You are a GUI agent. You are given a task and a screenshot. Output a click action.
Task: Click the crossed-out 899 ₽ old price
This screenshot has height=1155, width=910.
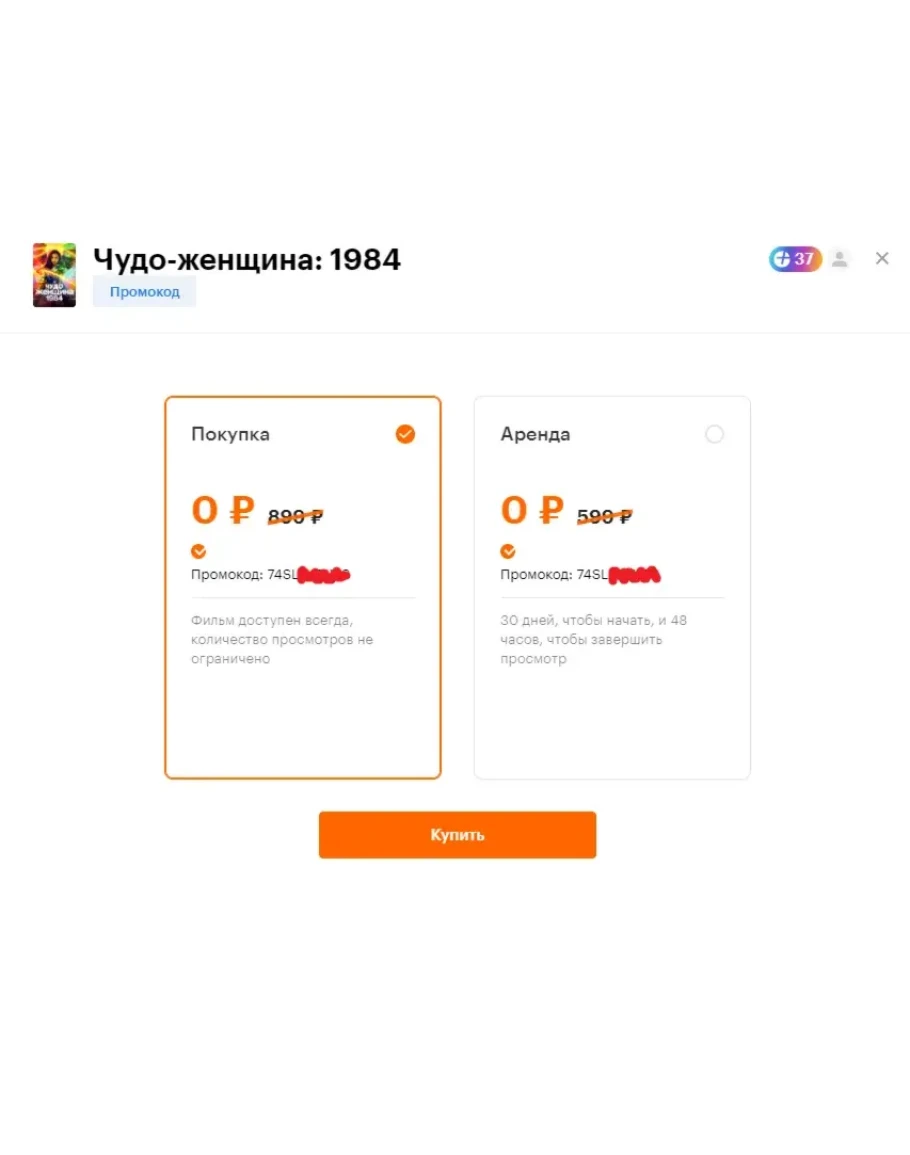click(x=295, y=516)
